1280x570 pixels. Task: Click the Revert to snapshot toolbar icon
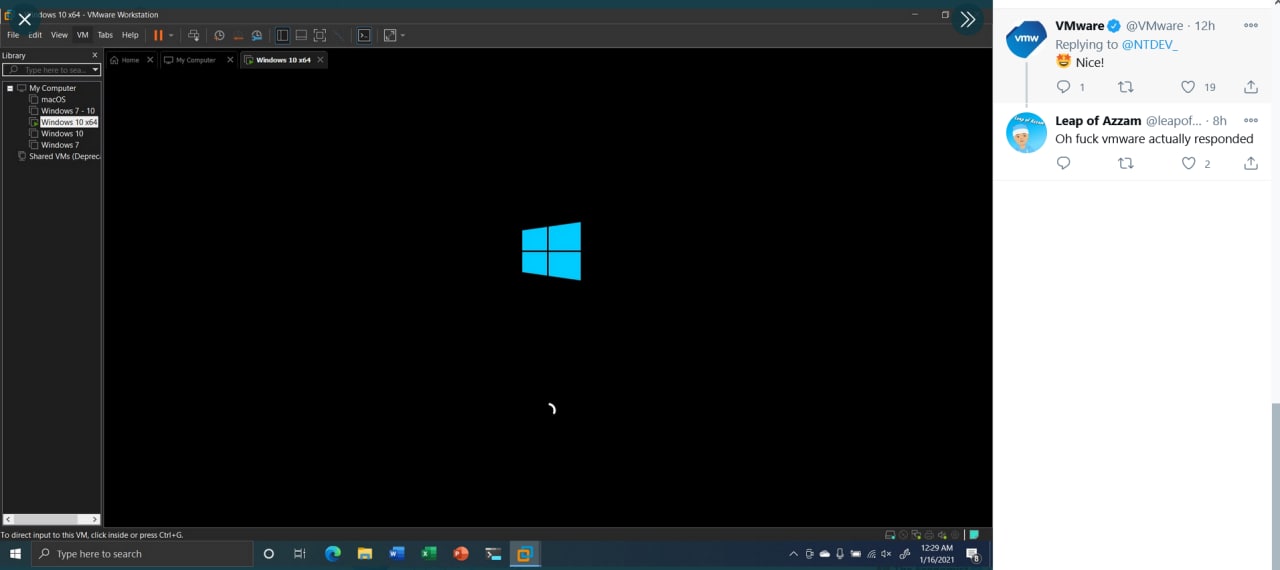click(x=238, y=35)
